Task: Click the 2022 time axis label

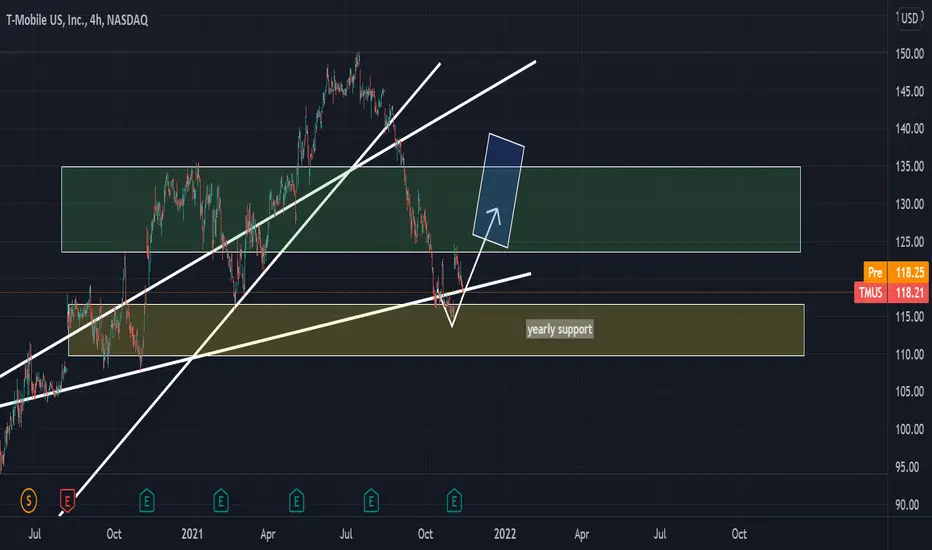Action: pyautogui.click(x=505, y=534)
